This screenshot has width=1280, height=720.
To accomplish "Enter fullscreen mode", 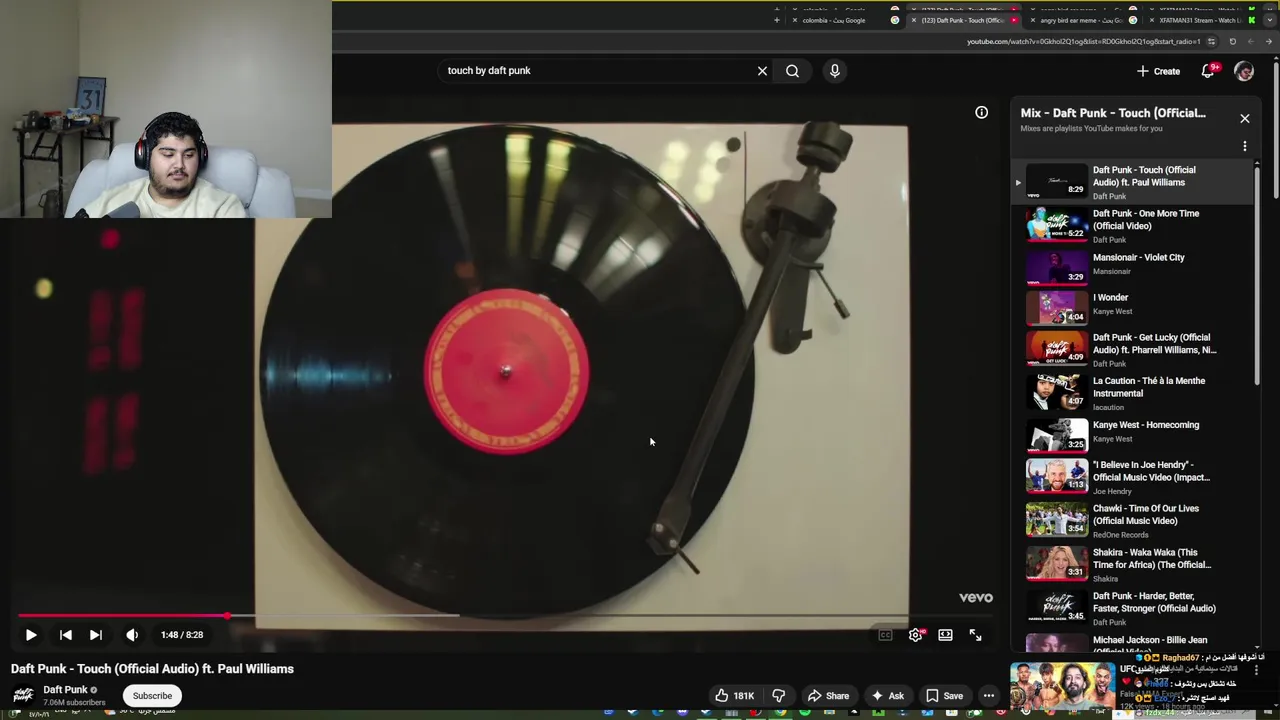I will (x=975, y=635).
